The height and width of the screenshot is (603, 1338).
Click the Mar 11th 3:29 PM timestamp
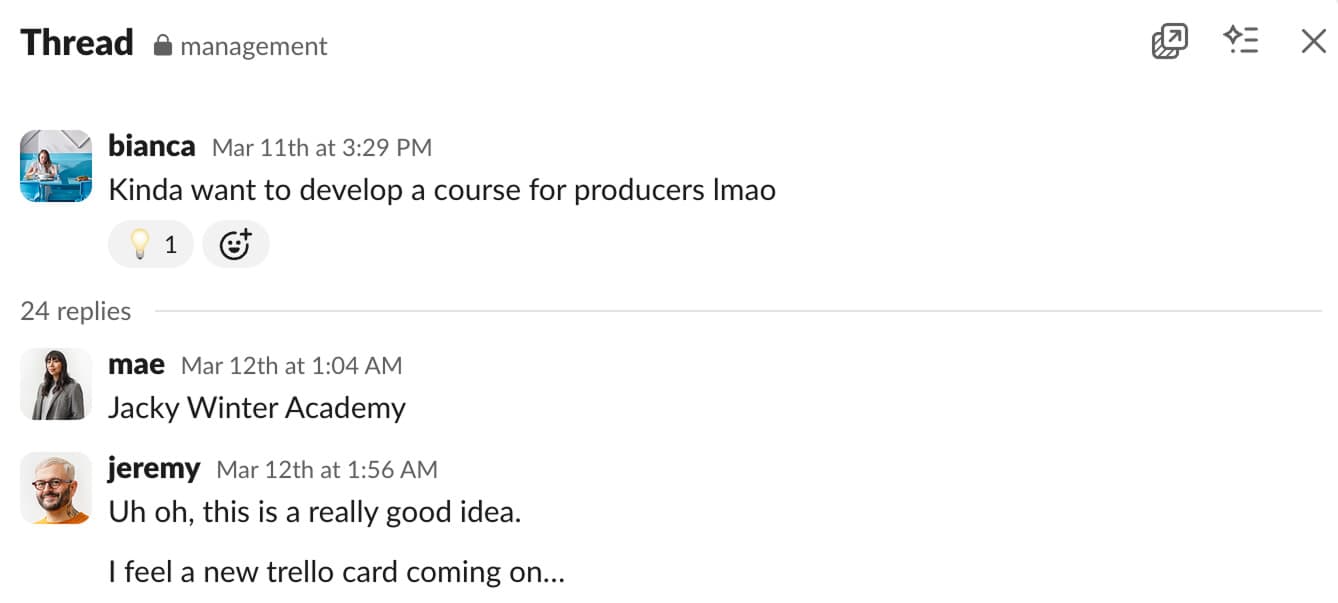(322, 148)
